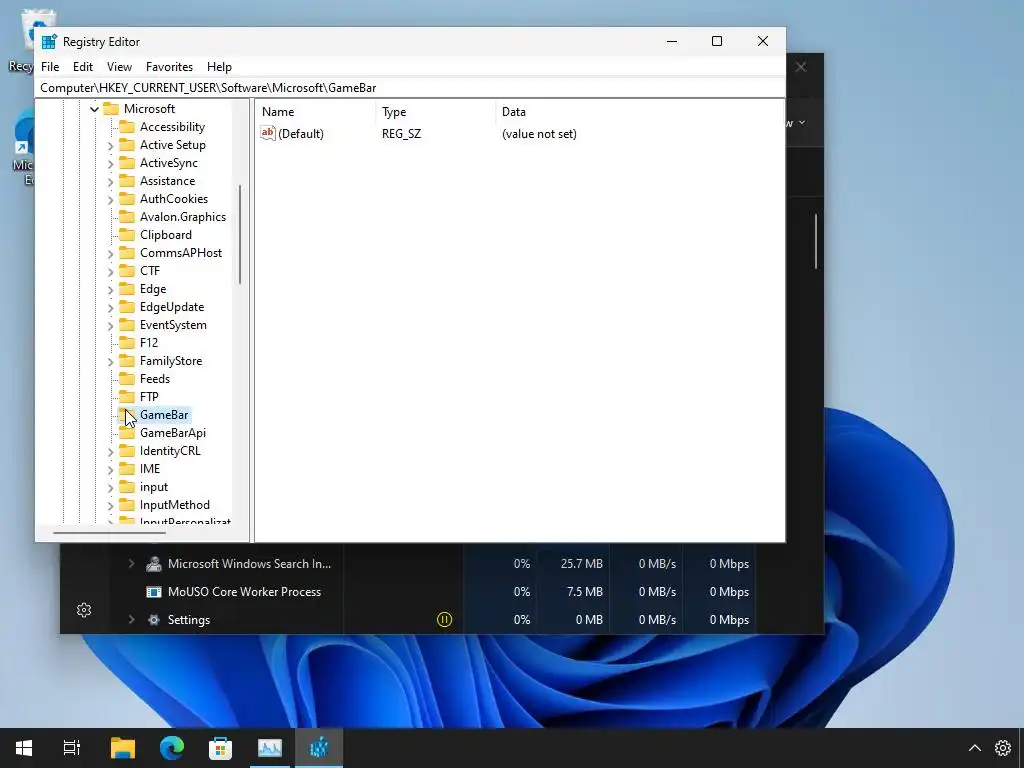Click the FTP folder icon
The width and height of the screenshot is (1024, 768).
click(127, 396)
